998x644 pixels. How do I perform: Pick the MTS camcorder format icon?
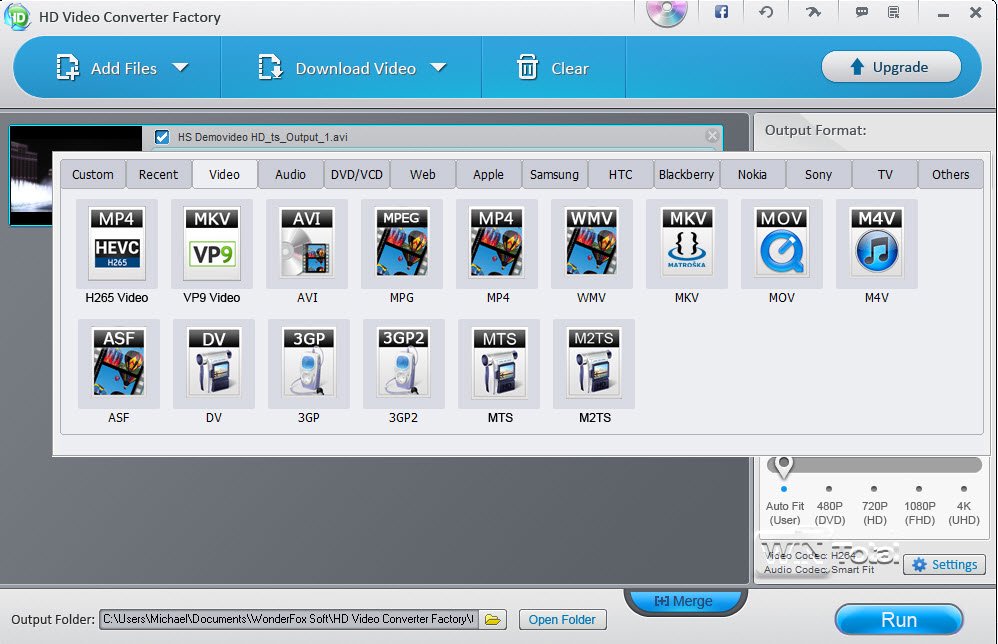[x=499, y=363]
